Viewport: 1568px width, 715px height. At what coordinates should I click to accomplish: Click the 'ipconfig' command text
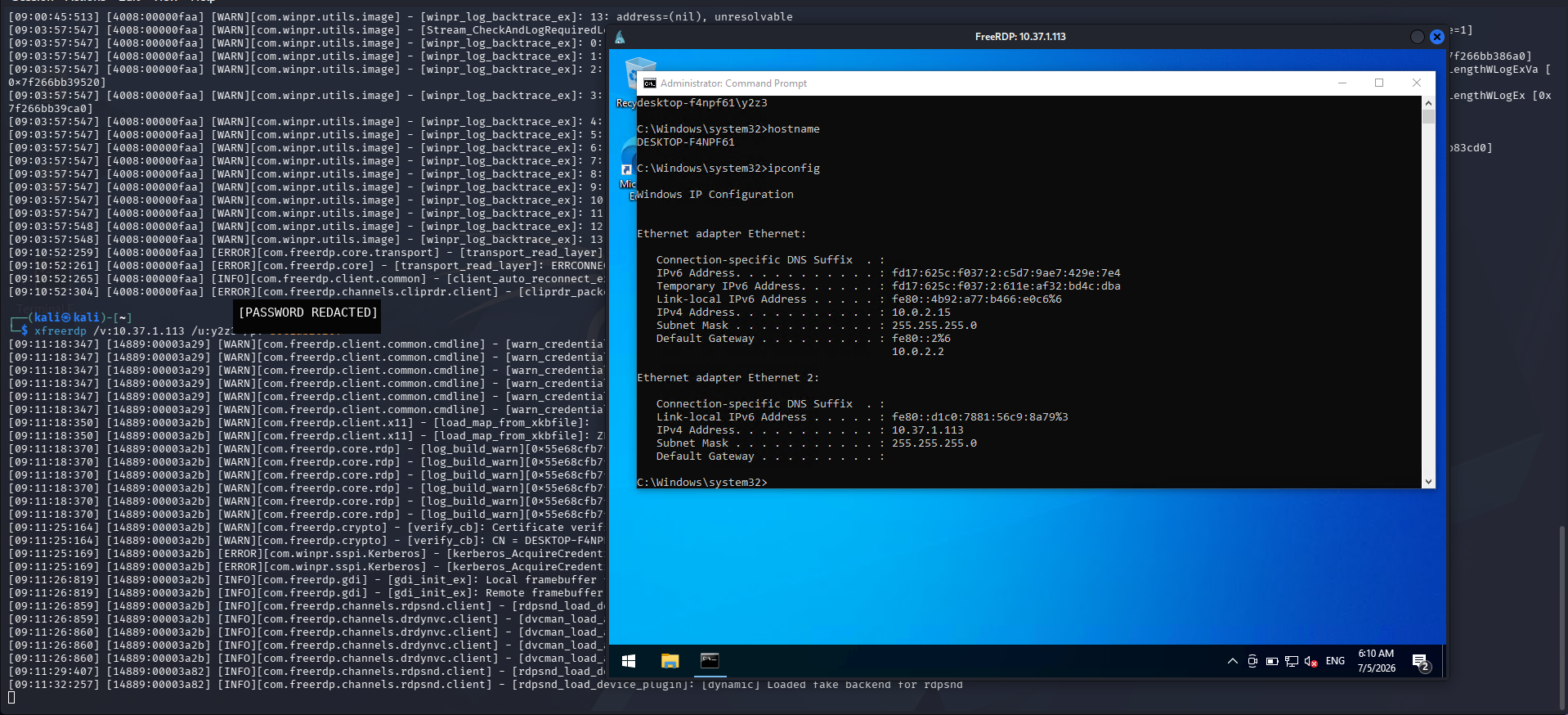[793, 169]
